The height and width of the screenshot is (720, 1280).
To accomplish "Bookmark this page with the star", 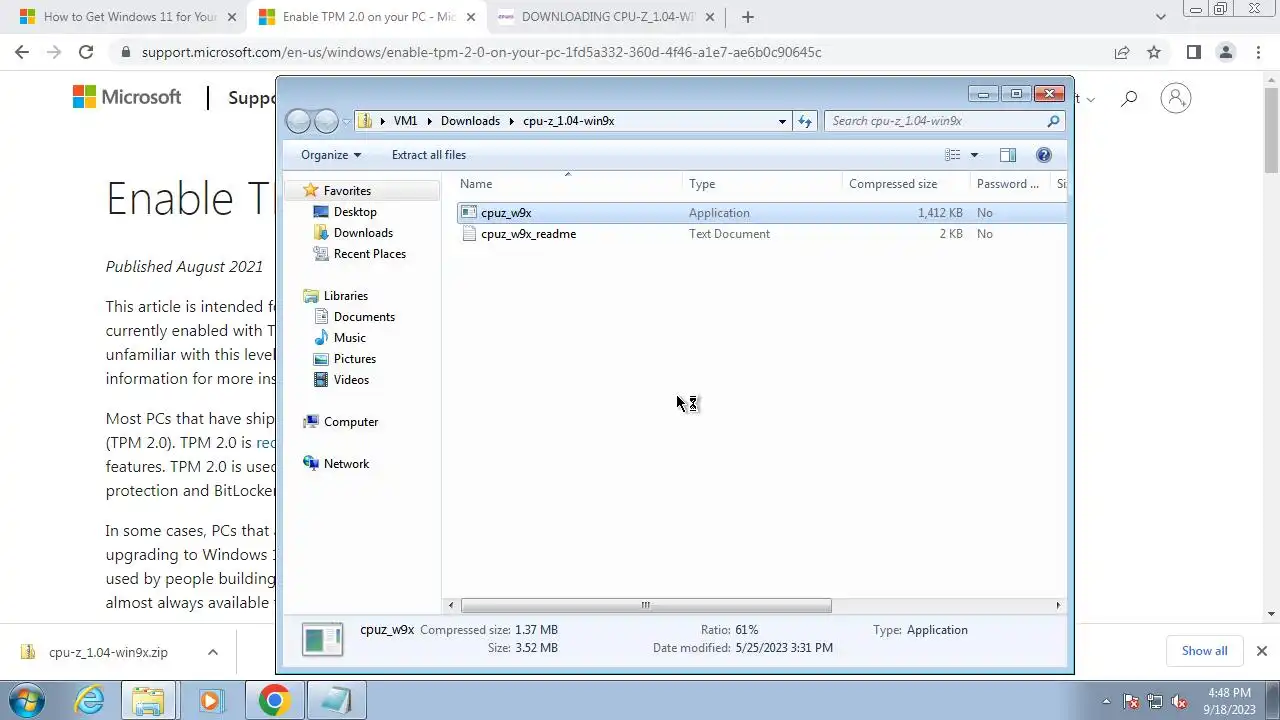I will click(1154, 52).
